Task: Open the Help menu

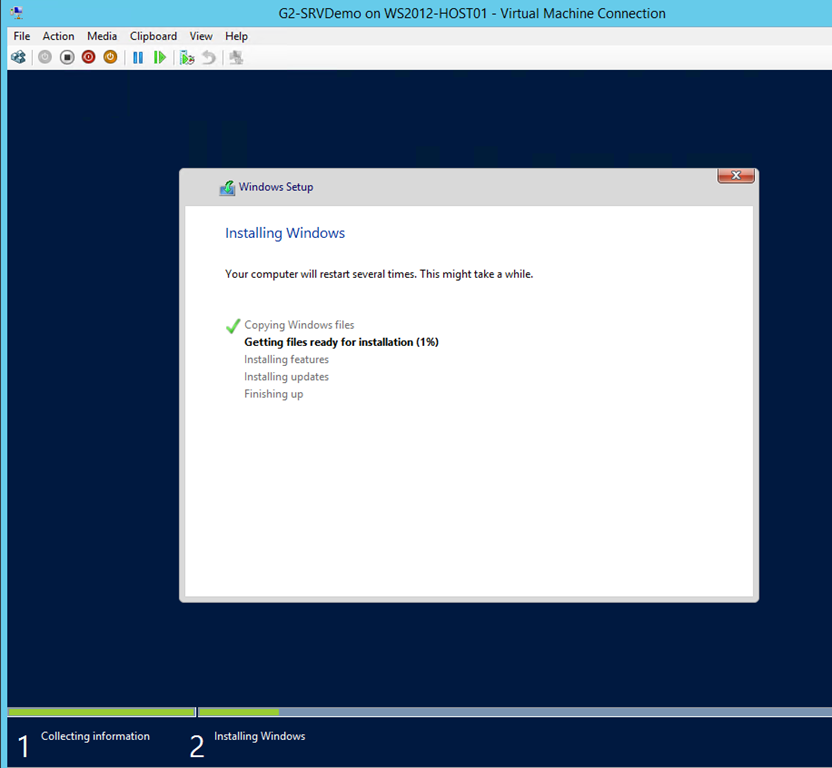Action: [x=236, y=36]
